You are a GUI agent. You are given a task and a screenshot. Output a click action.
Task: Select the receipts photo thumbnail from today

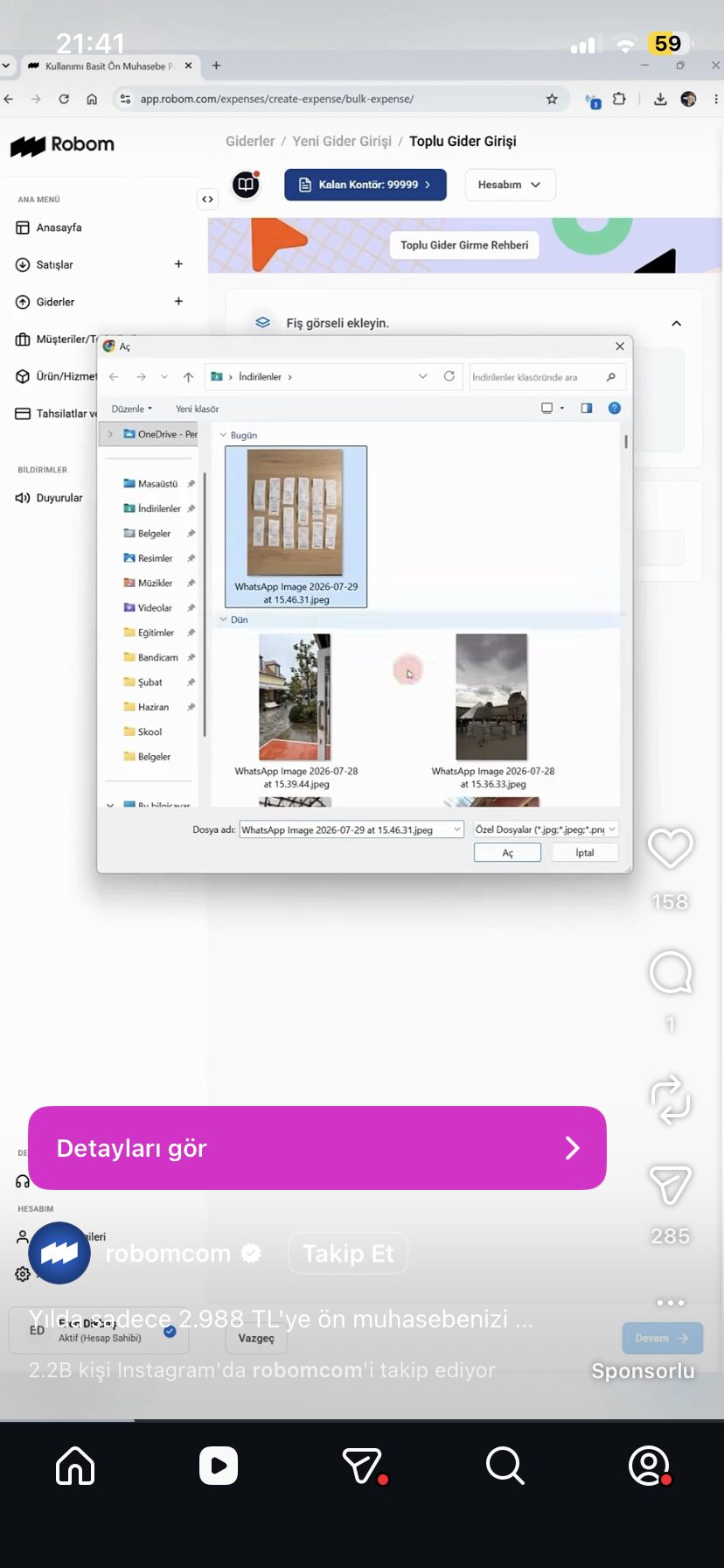(296, 526)
